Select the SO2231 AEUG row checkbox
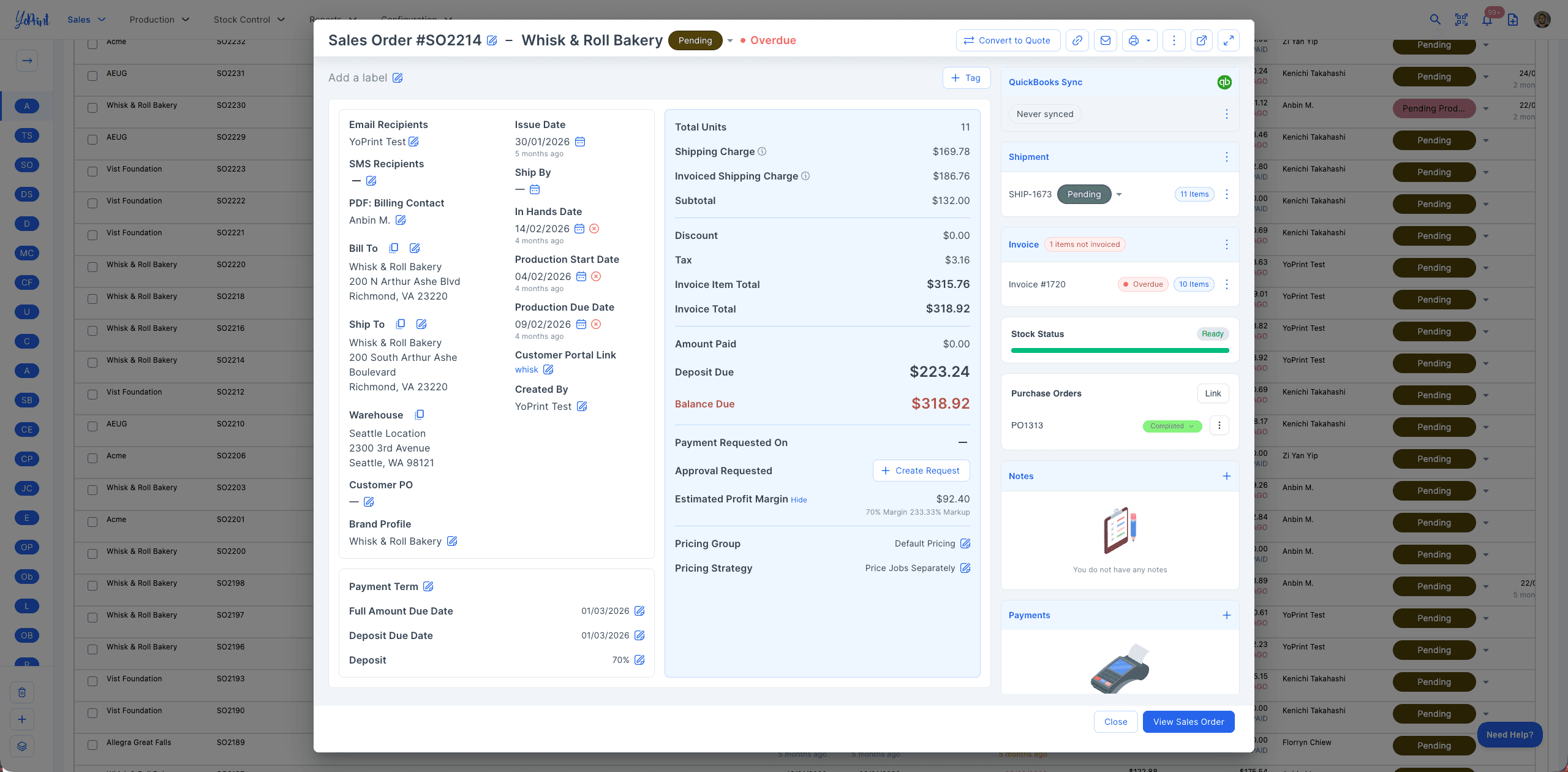Viewport: 1568px width, 772px height. pos(92,76)
